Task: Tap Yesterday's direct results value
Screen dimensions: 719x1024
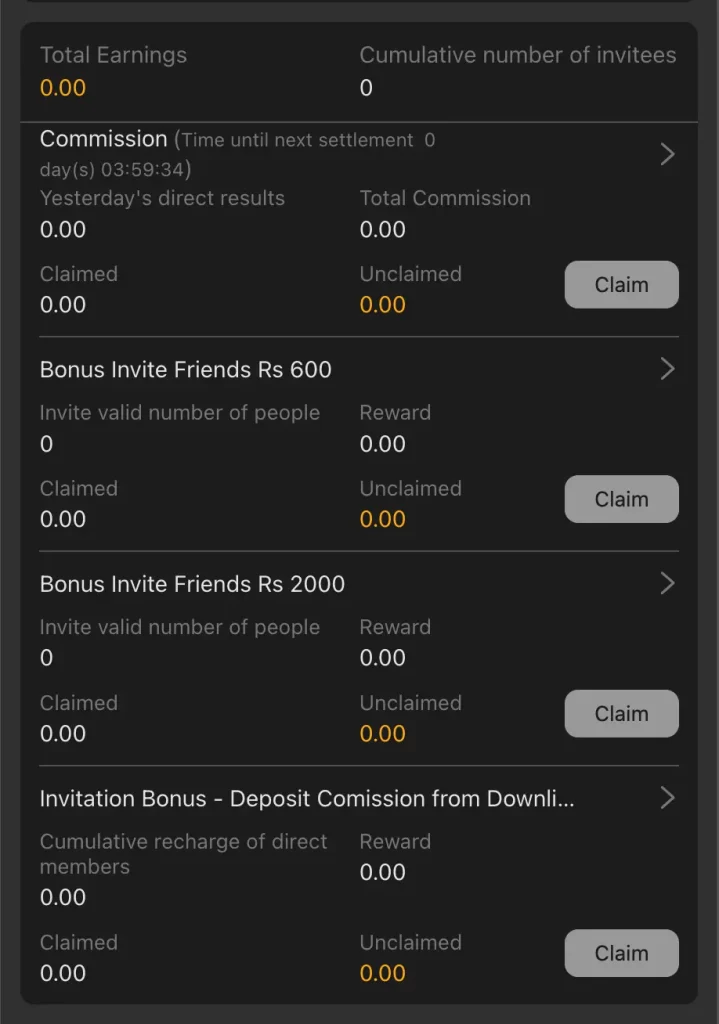Action: coord(63,230)
